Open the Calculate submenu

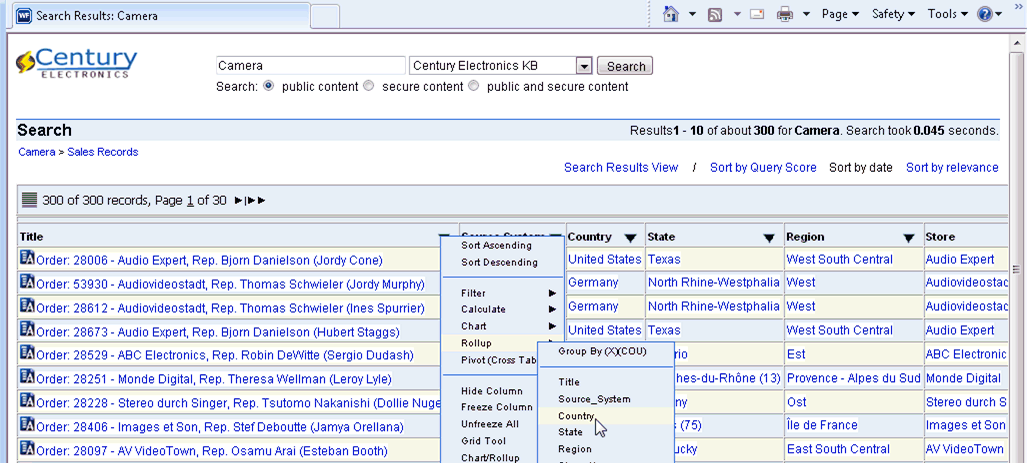(x=502, y=309)
